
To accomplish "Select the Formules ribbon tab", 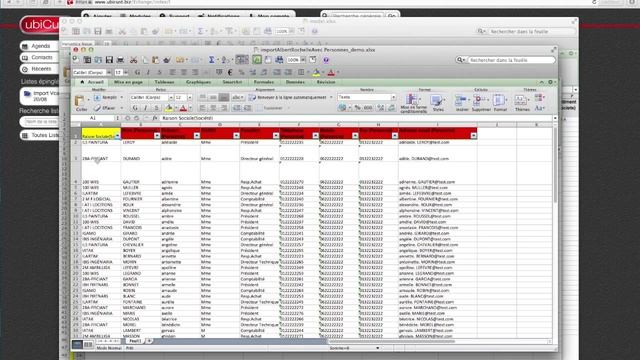I will (264, 82).
